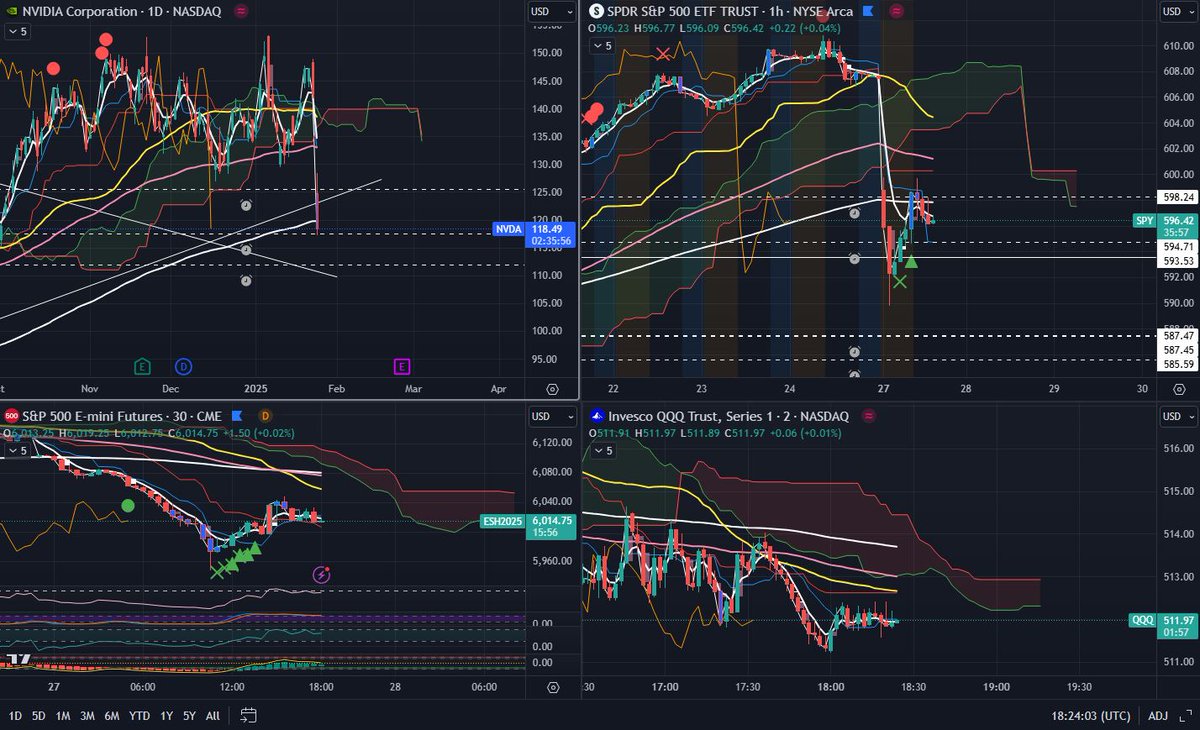The height and width of the screenshot is (730, 1200).
Task: Expand the 5 indicators legend on E-mini chart
Action: [17, 451]
